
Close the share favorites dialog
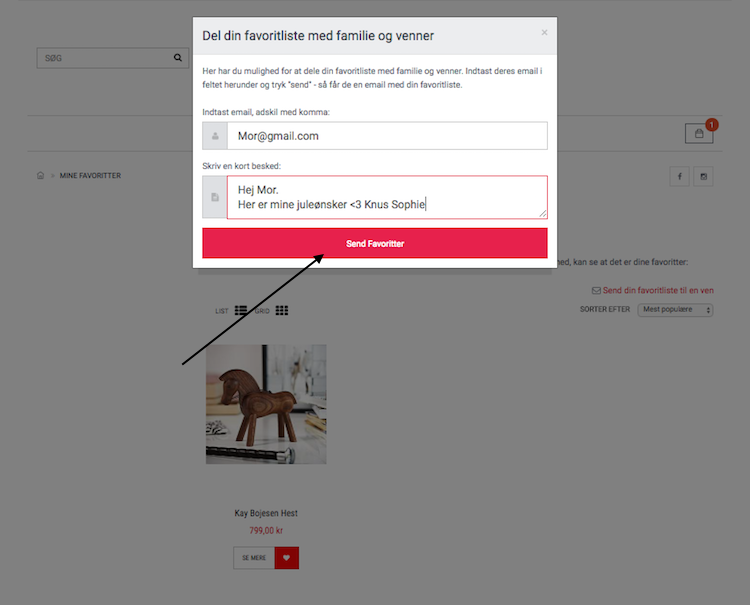(544, 33)
